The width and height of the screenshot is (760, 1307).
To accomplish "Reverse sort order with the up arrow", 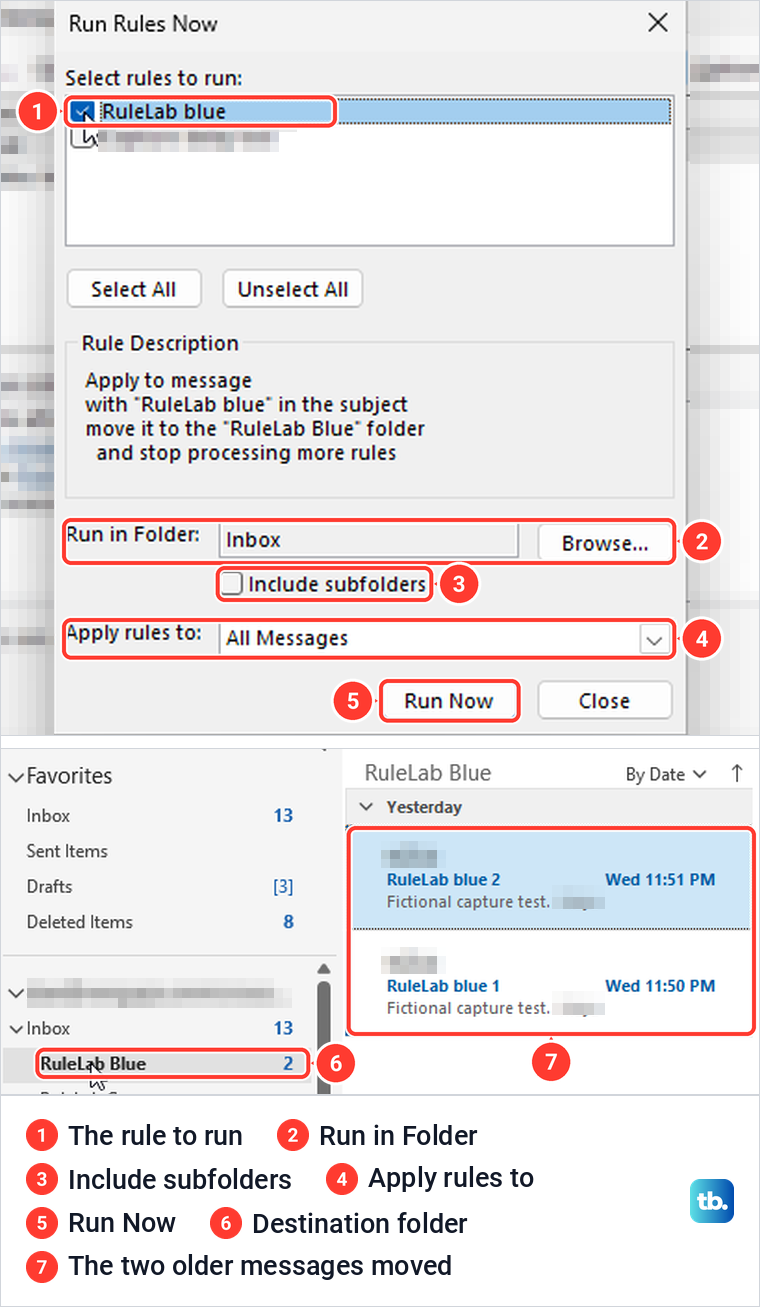I will [737, 773].
